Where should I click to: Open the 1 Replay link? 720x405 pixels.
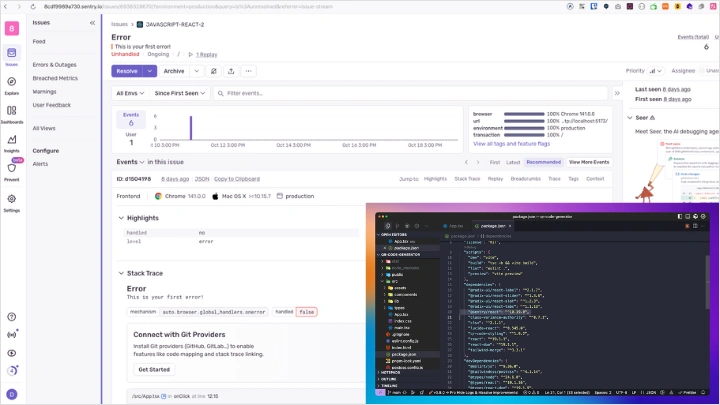click(207, 55)
